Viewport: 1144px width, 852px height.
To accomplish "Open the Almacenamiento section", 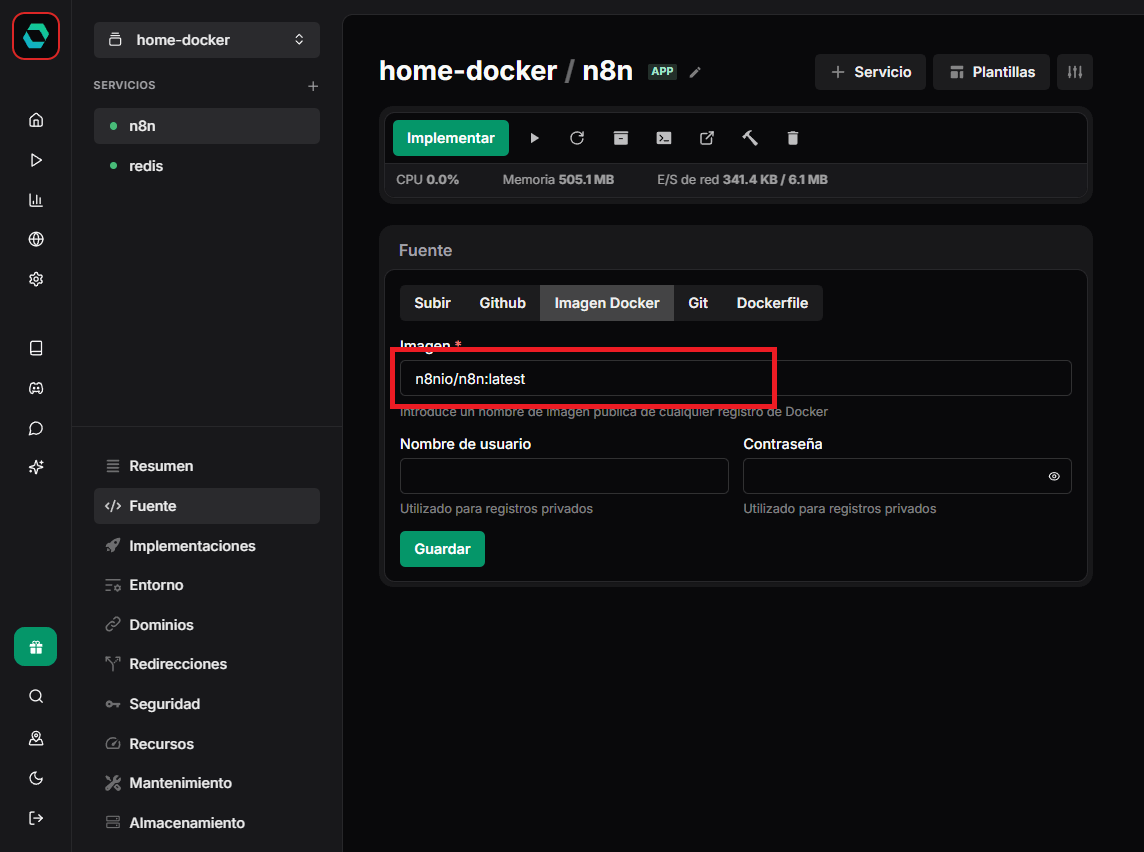I will click(206, 823).
